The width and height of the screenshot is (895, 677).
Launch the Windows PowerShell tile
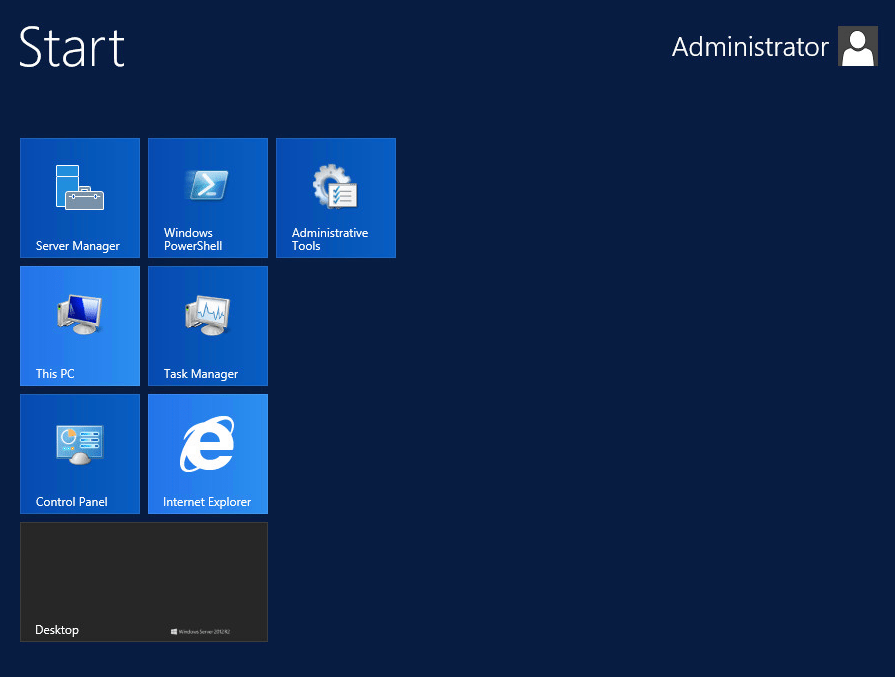[208, 198]
